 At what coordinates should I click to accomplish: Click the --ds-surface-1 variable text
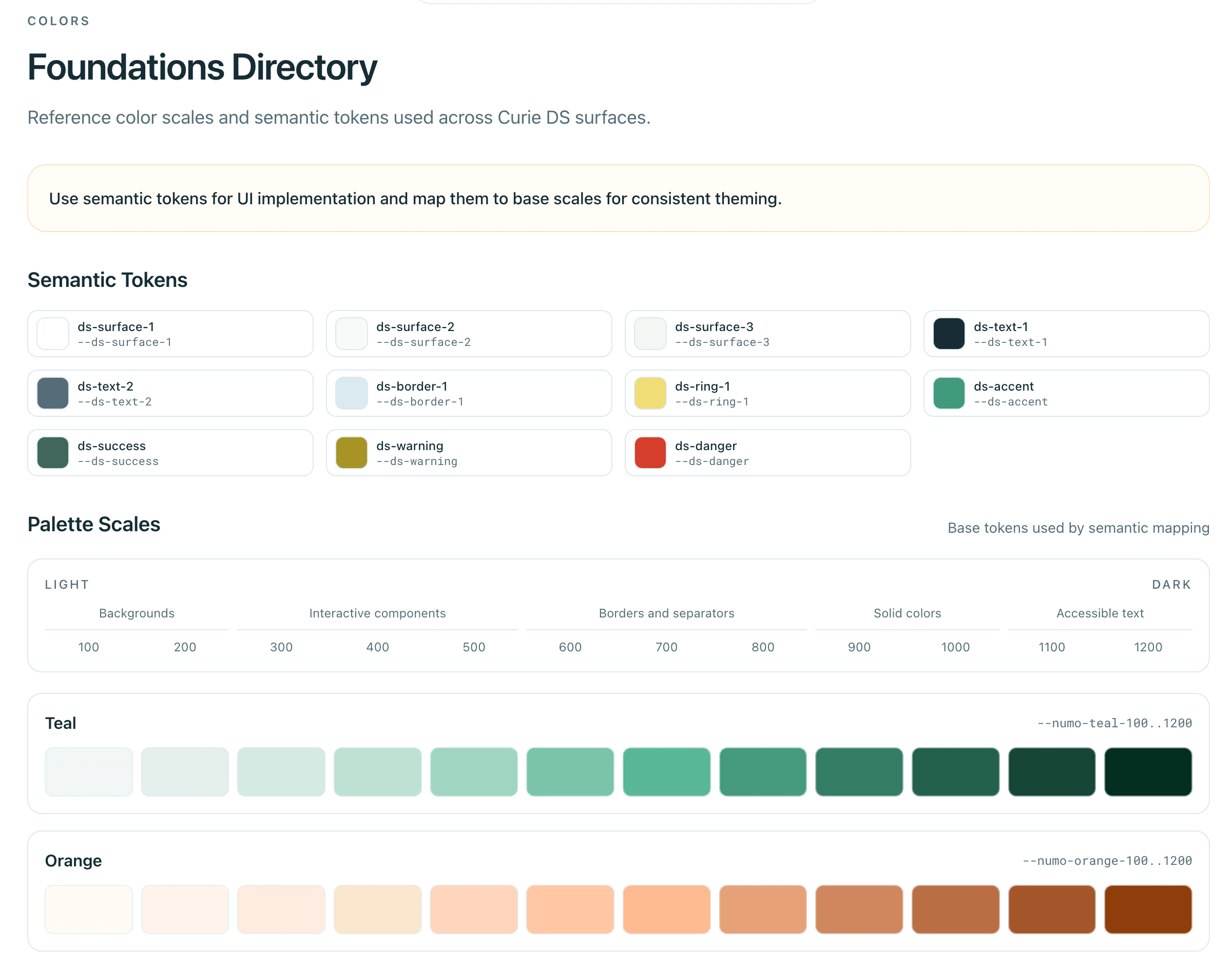pyautogui.click(x=125, y=342)
